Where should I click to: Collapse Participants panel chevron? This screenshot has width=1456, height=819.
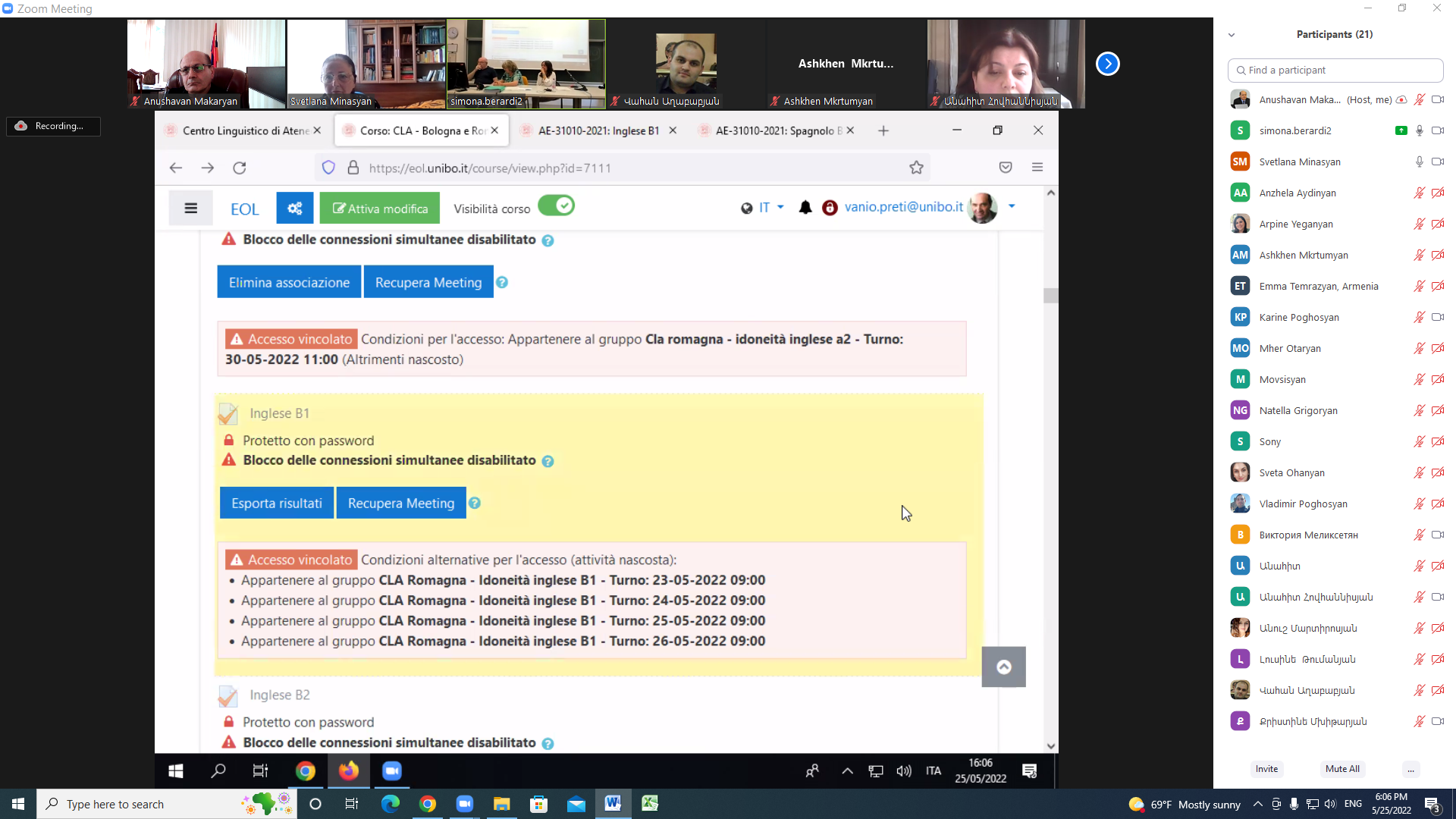[1232, 35]
